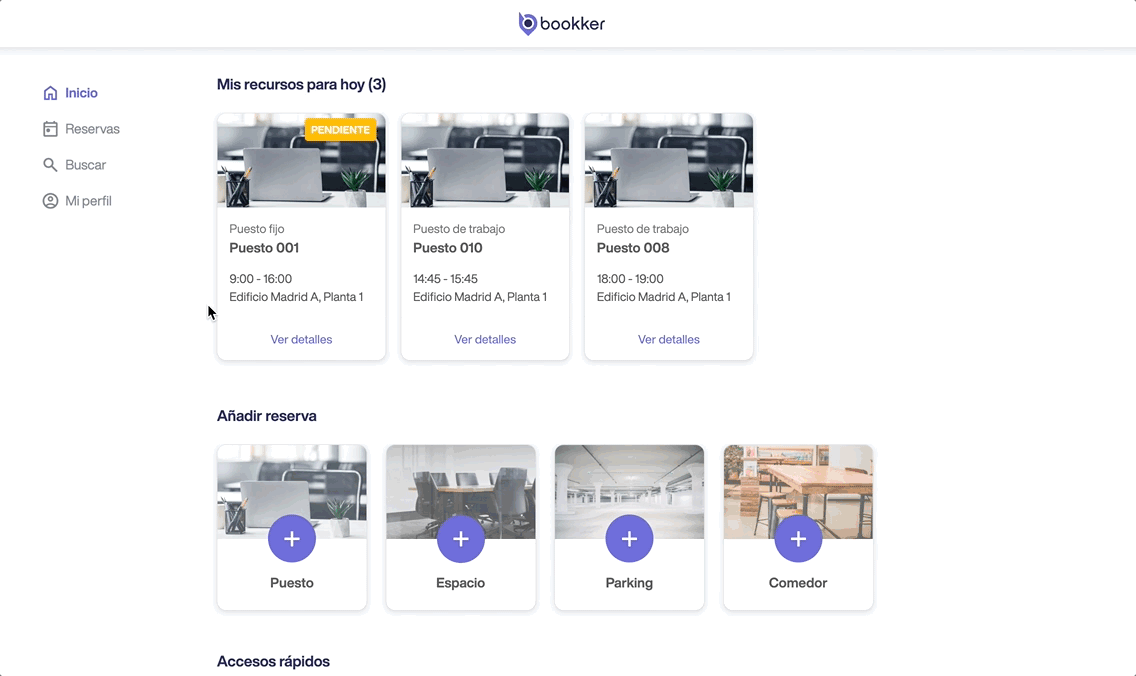The image size is (1136, 676).
Task: Click the Buscar magnifier icon
Action: coord(50,165)
